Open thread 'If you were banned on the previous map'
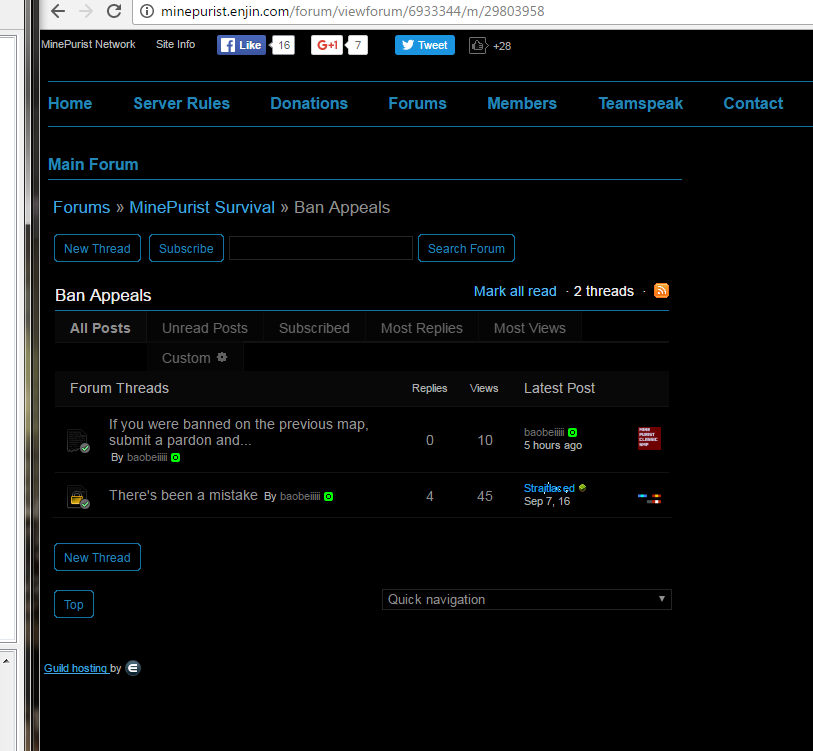Screen dimensions: 813x751 (239, 432)
